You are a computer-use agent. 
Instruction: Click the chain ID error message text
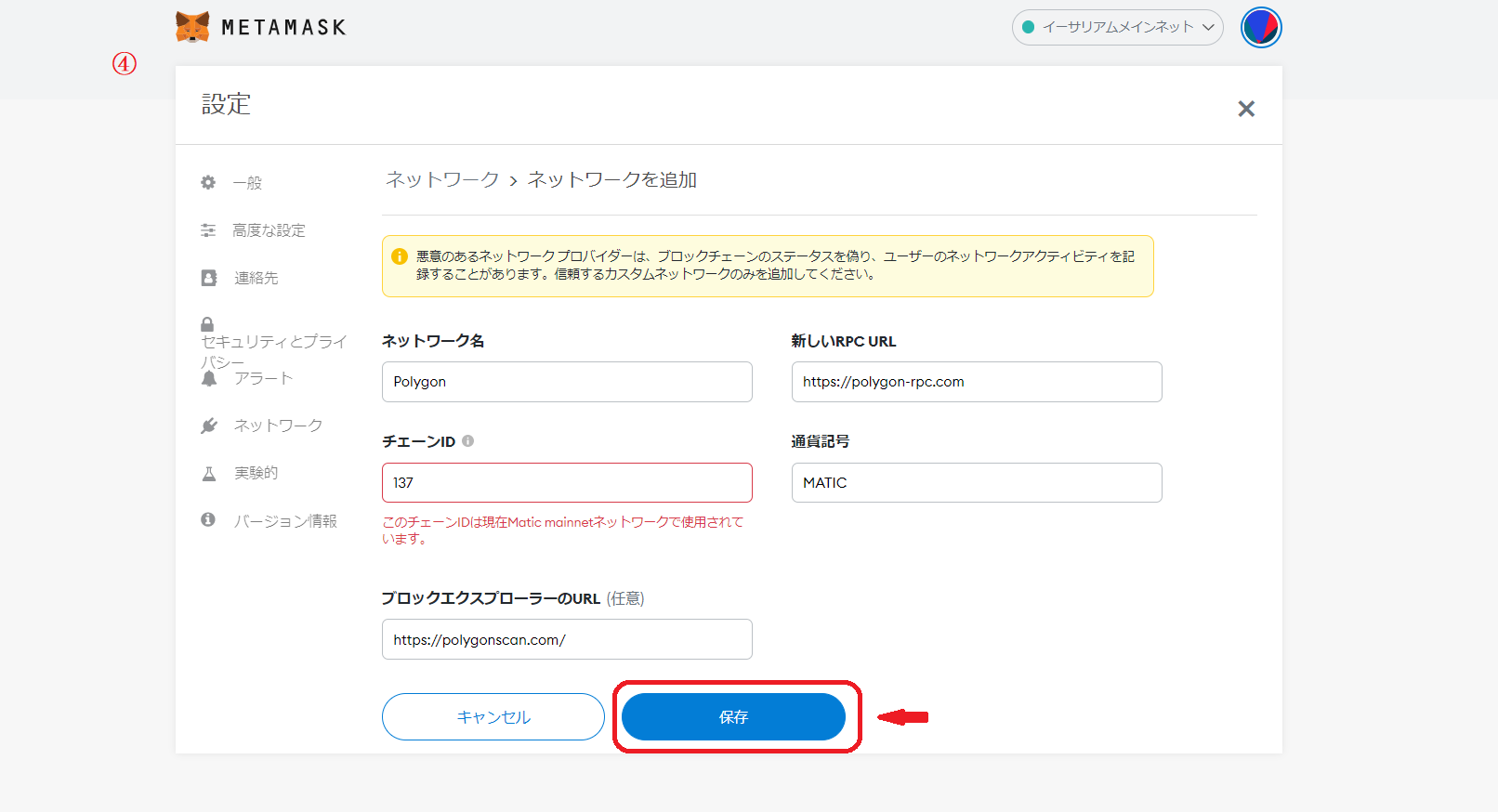pyautogui.click(x=563, y=530)
